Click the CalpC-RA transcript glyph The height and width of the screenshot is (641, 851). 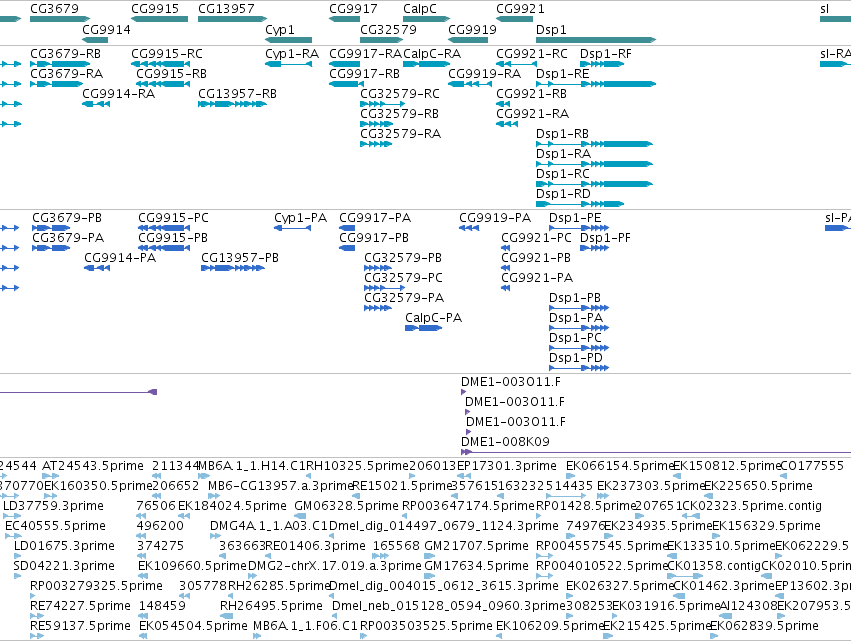click(x=427, y=64)
